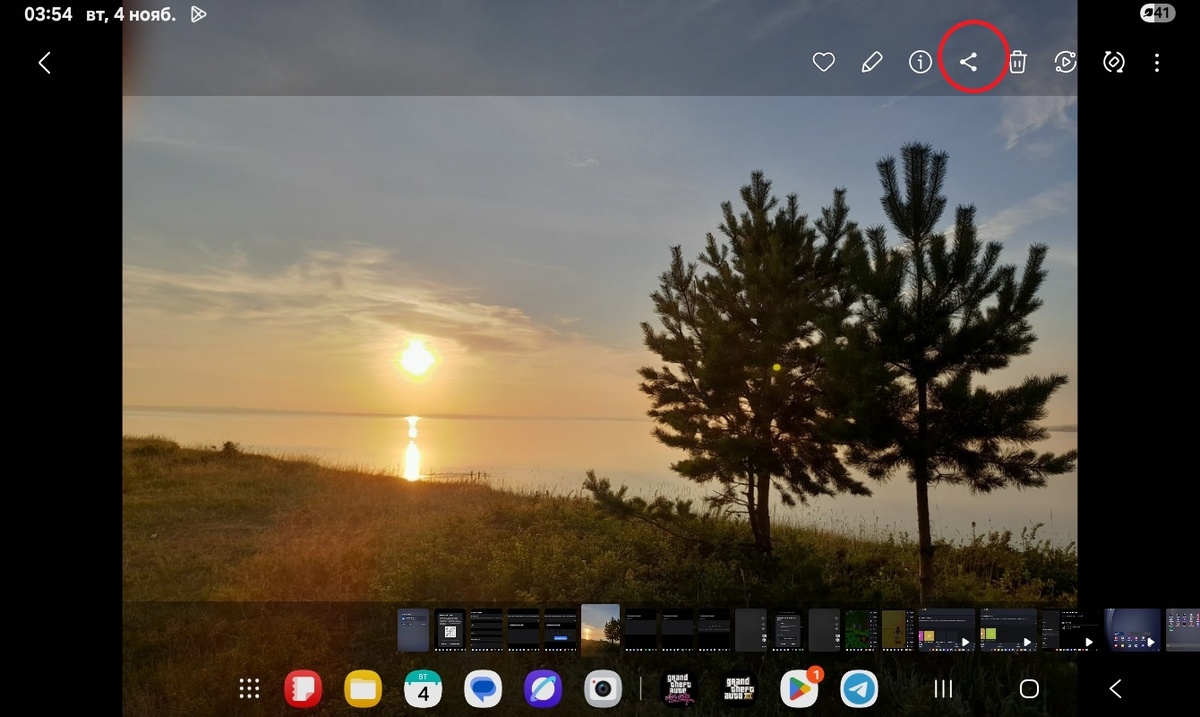
Task: Open the blue Messages app icon
Action: [x=483, y=688]
